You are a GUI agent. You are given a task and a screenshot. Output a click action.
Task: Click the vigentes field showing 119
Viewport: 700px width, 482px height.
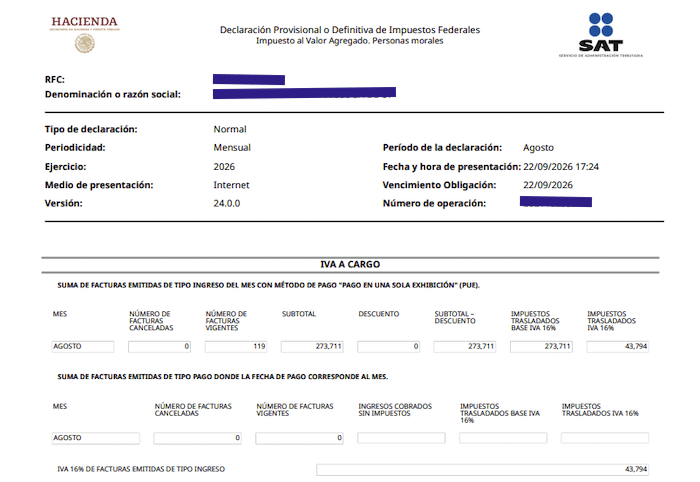coord(236,347)
